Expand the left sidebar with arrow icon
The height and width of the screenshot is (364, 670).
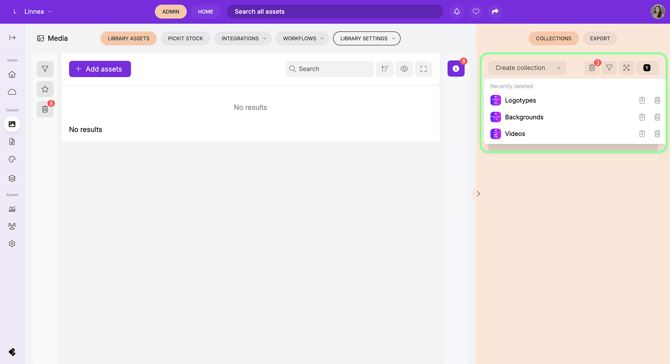[x=12, y=38]
